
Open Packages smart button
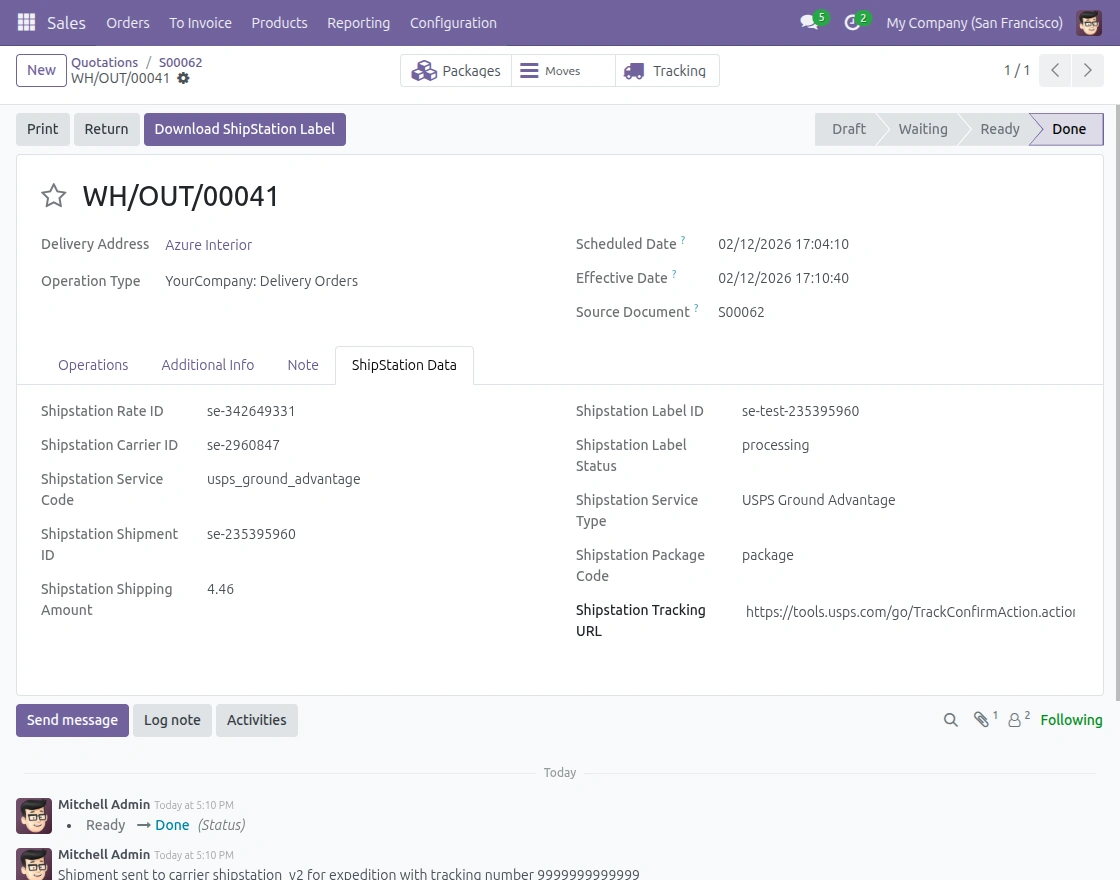[x=456, y=71]
